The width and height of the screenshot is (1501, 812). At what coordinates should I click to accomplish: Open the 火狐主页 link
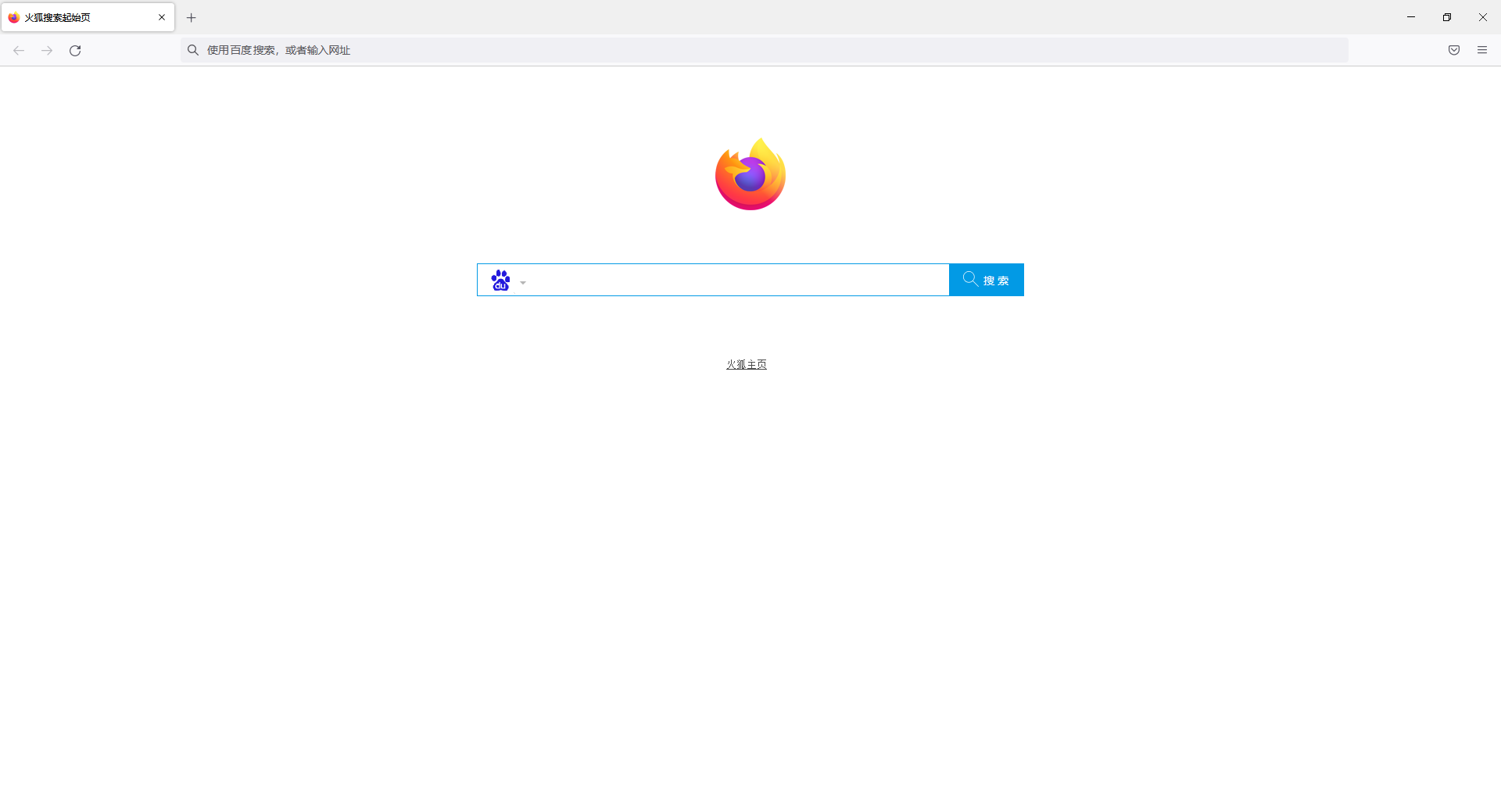[x=746, y=364]
